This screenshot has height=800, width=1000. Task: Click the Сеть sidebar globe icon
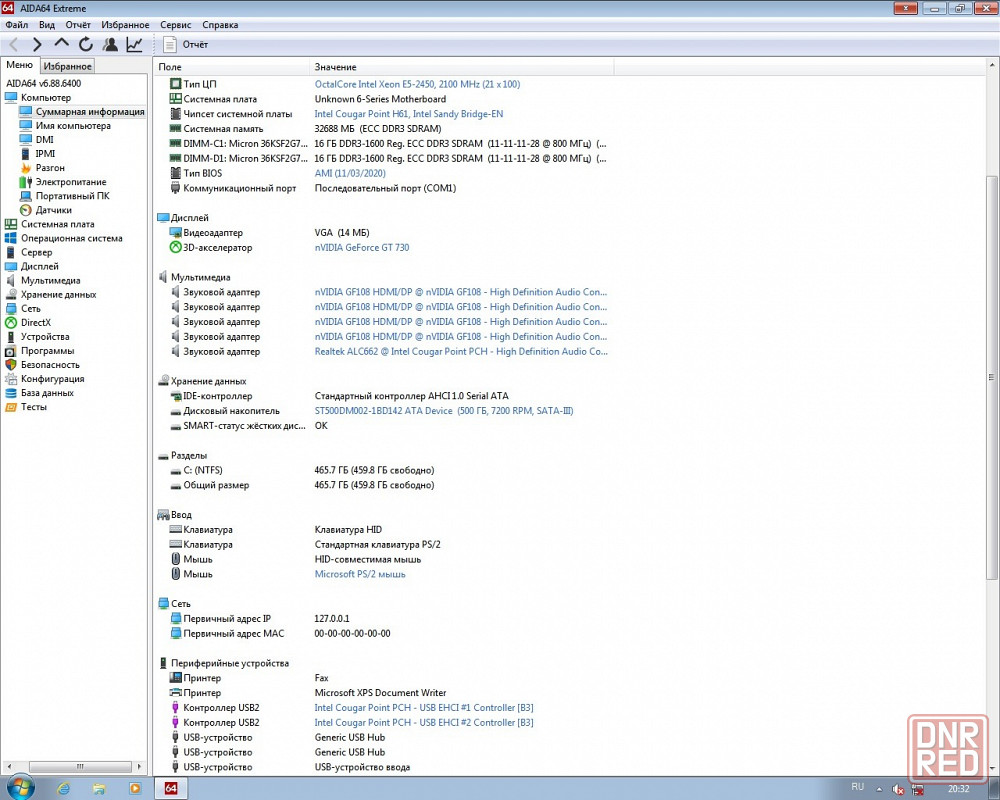[x=11, y=308]
